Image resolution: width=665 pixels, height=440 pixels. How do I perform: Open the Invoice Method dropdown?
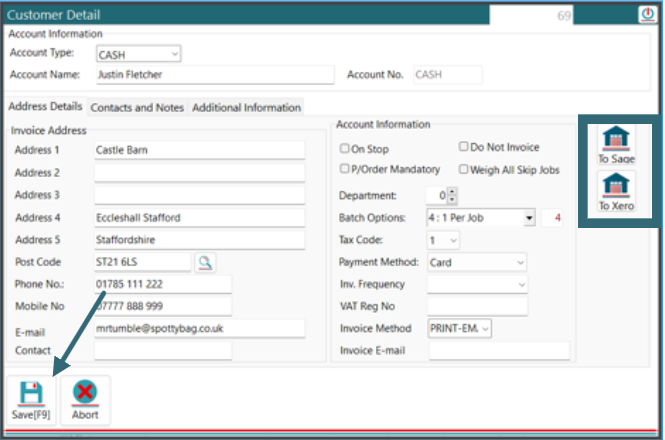coord(486,329)
